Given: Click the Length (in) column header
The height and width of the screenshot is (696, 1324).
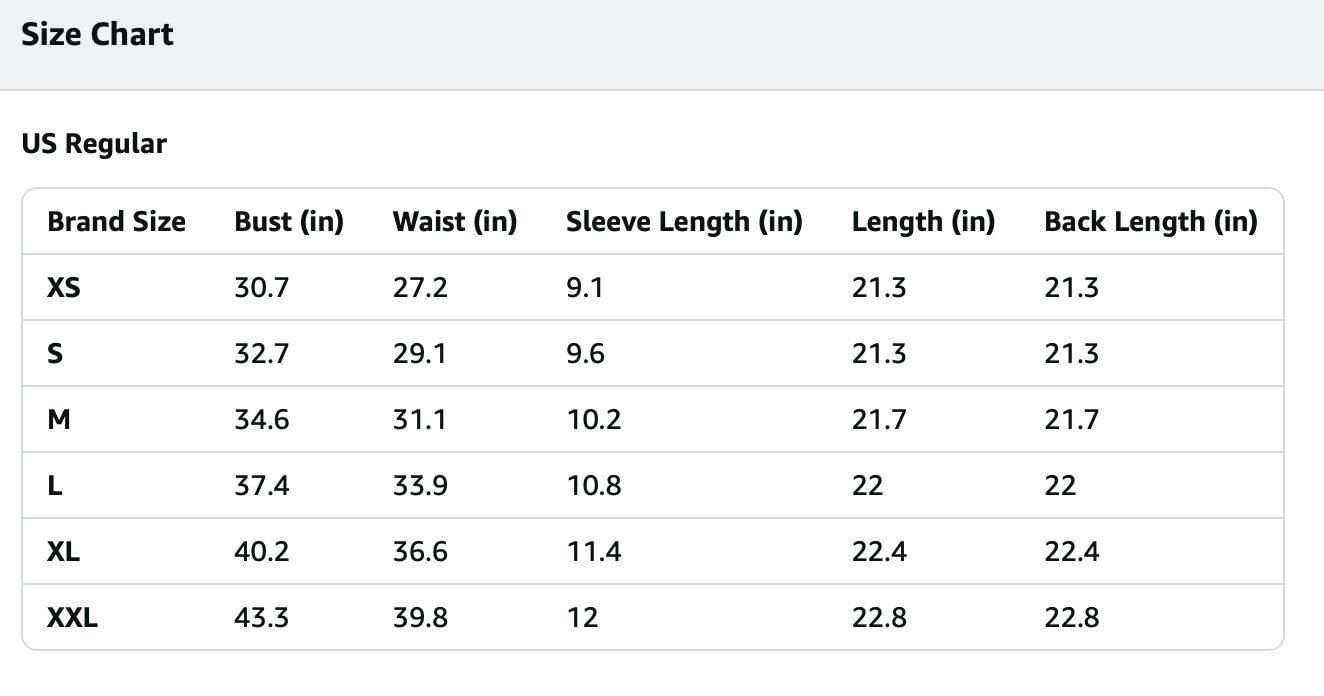Looking at the screenshot, I should click(923, 222).
